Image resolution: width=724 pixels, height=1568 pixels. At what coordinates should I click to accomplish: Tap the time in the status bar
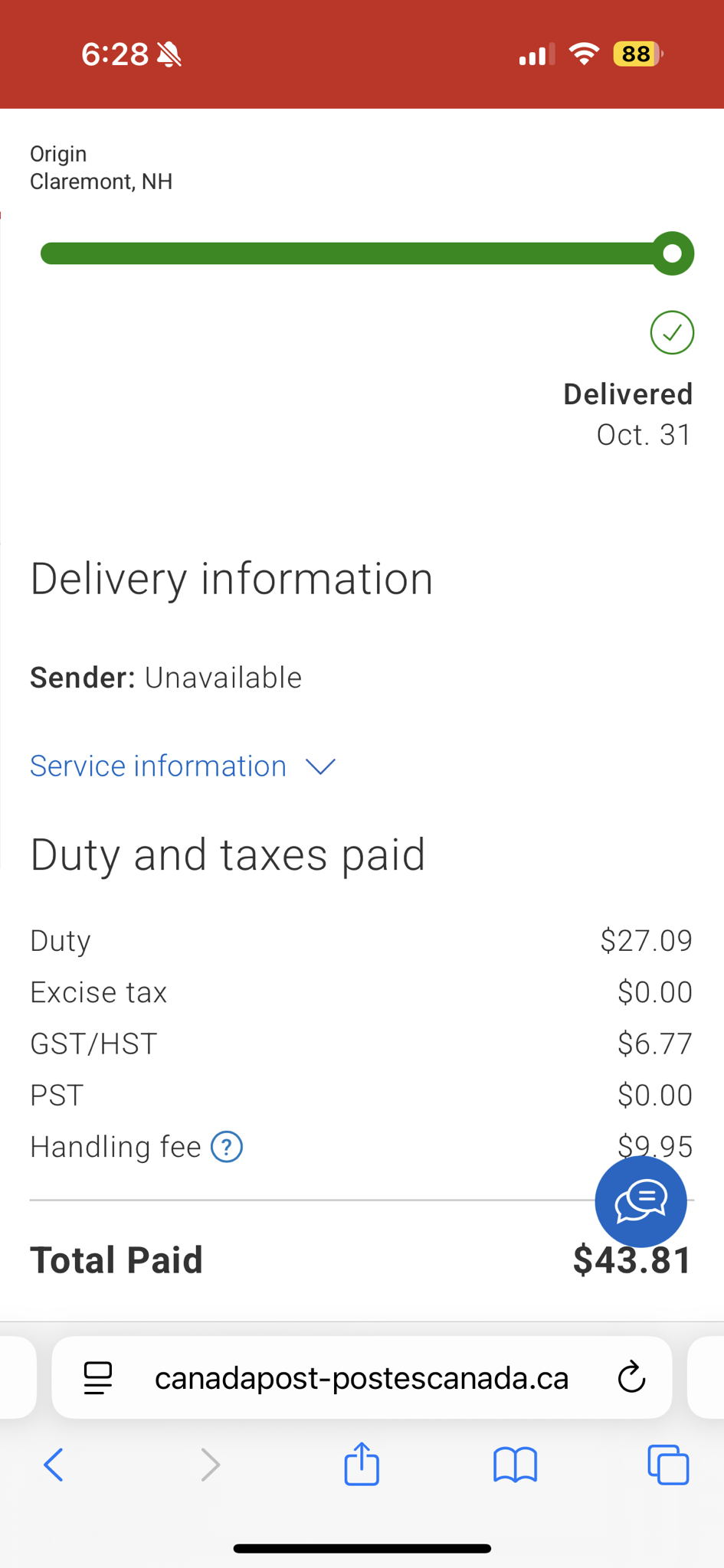115,54
